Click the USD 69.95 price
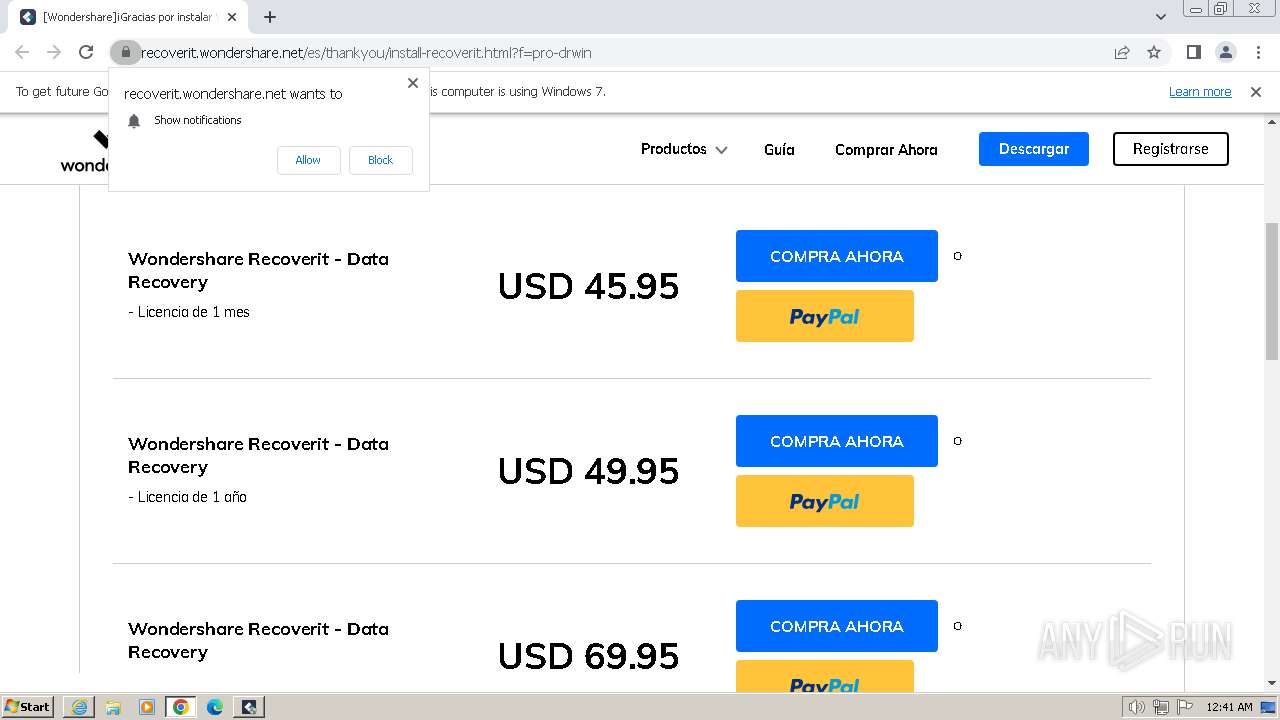Image resolution: width=1280 pixels, height=720 pixels. pyautogui.click(x=588, y=656)
